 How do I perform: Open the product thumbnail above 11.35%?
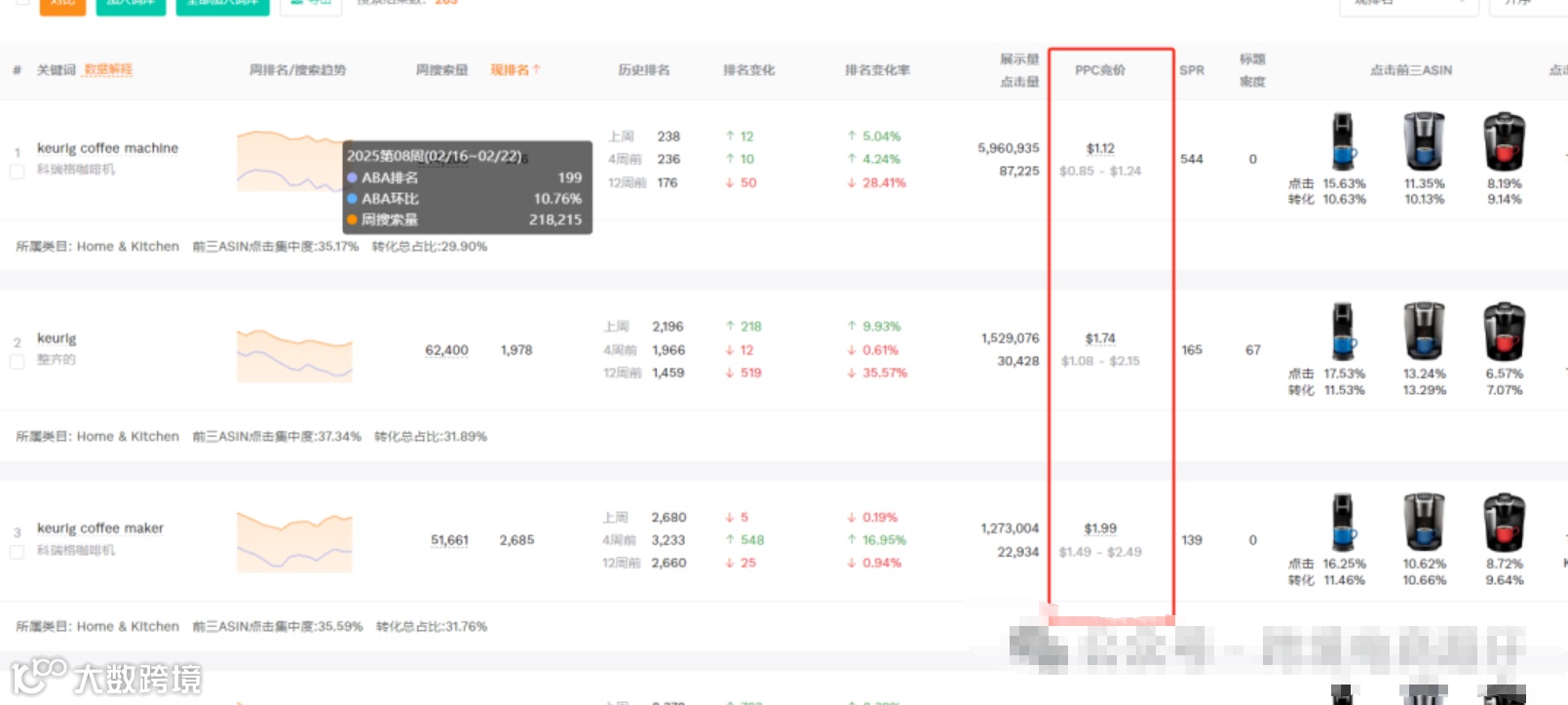tap(1424, 142)
